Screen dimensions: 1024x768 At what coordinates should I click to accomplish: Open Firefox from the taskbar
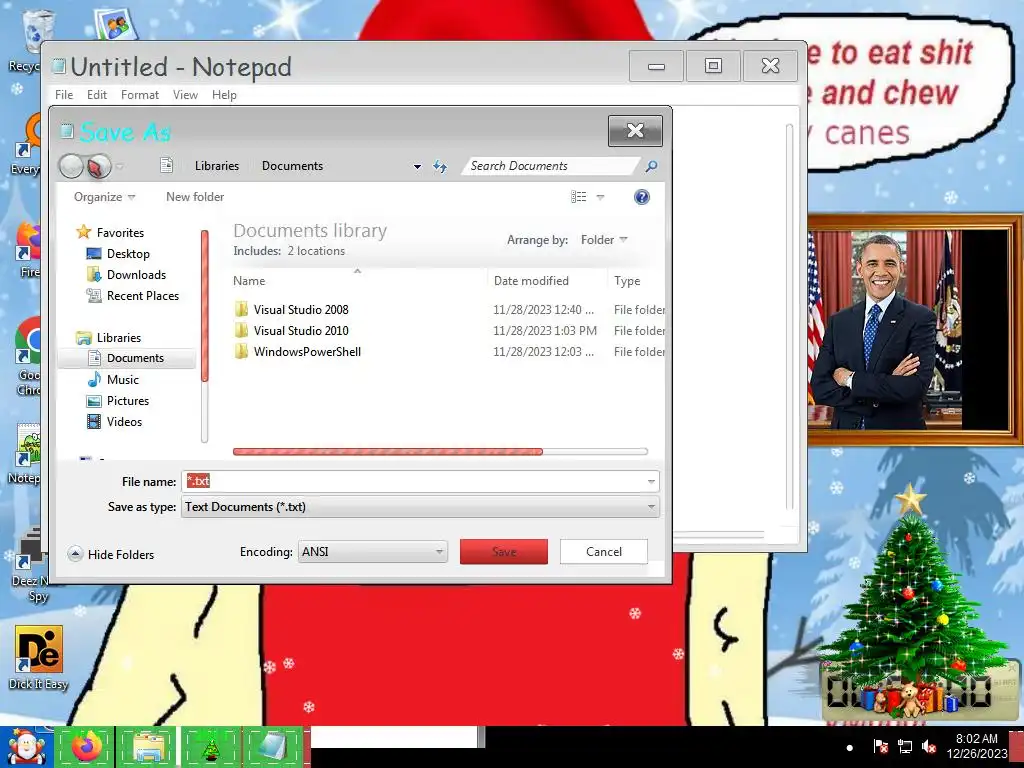tap(86, 746)
